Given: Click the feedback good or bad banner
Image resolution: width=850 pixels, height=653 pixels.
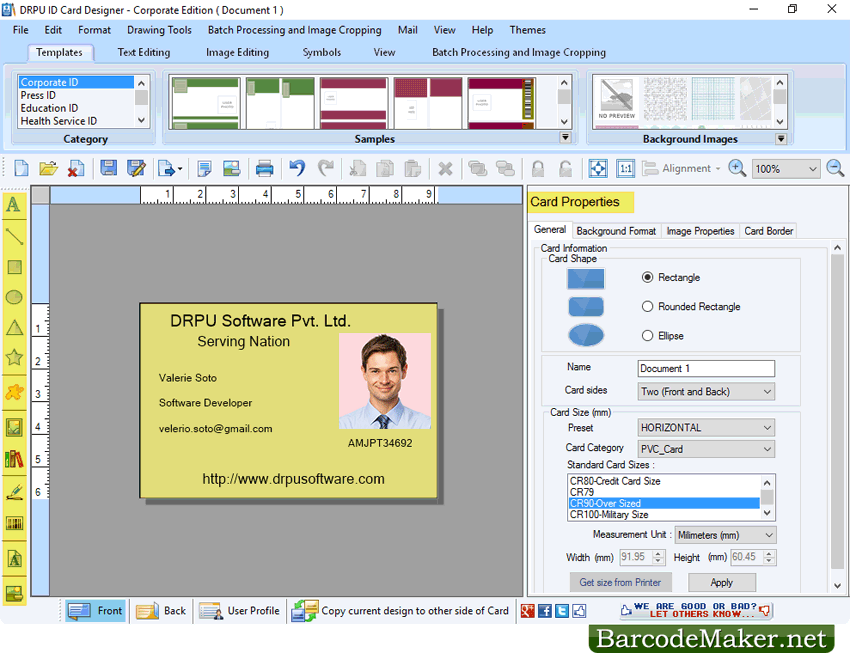Looking at the screenshot, I should (697, 610).
